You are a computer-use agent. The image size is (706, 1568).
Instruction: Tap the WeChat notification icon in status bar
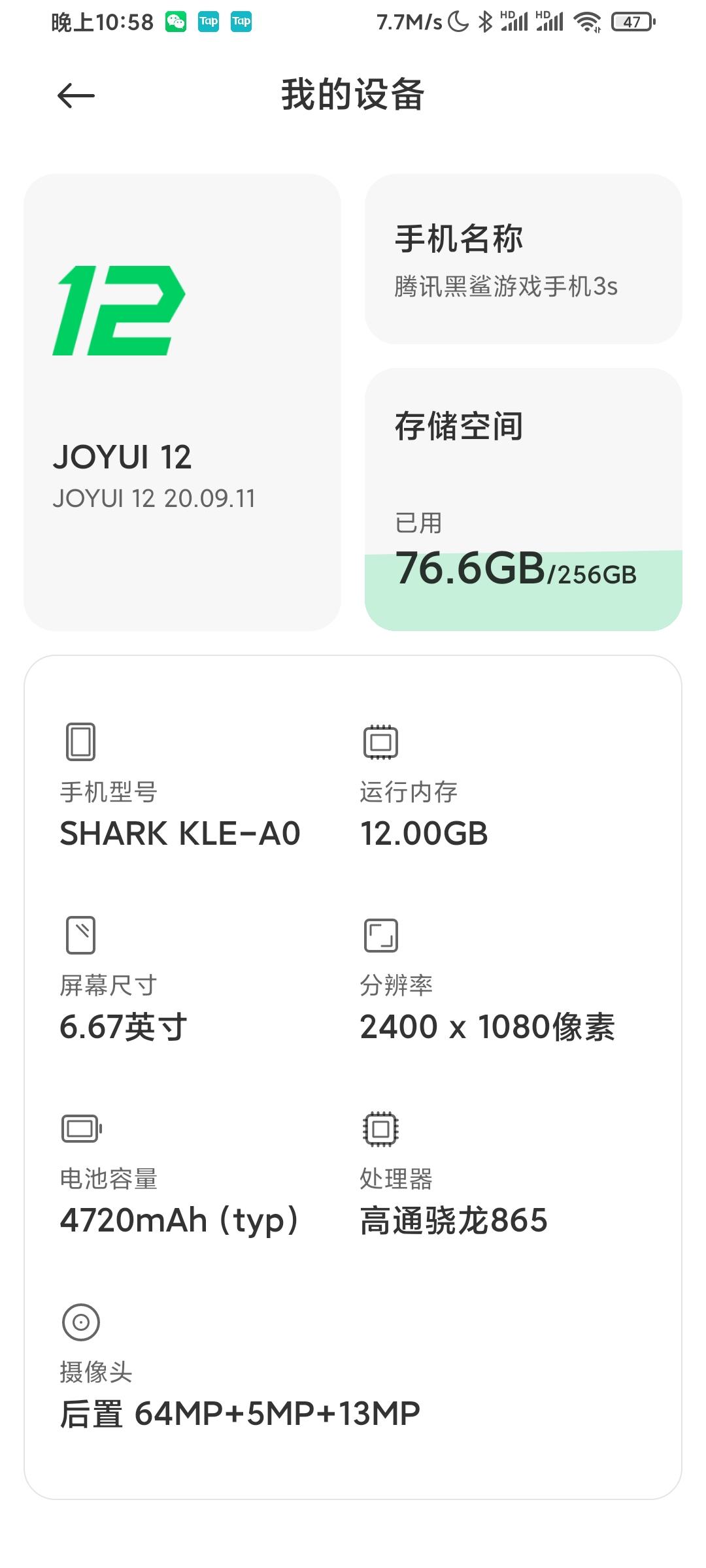click(175, 22)
